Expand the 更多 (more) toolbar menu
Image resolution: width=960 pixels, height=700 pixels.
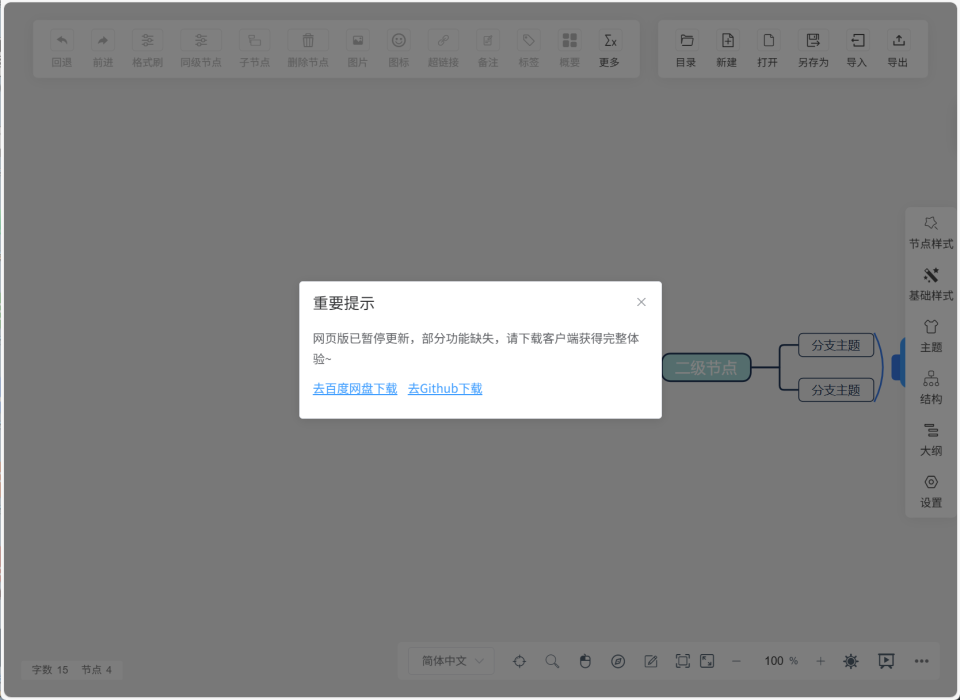610,48
